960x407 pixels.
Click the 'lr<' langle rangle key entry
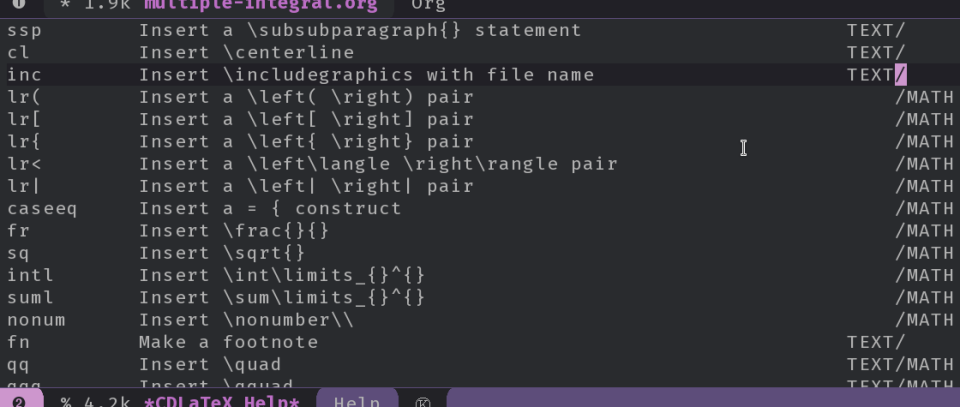click(24, 164)
